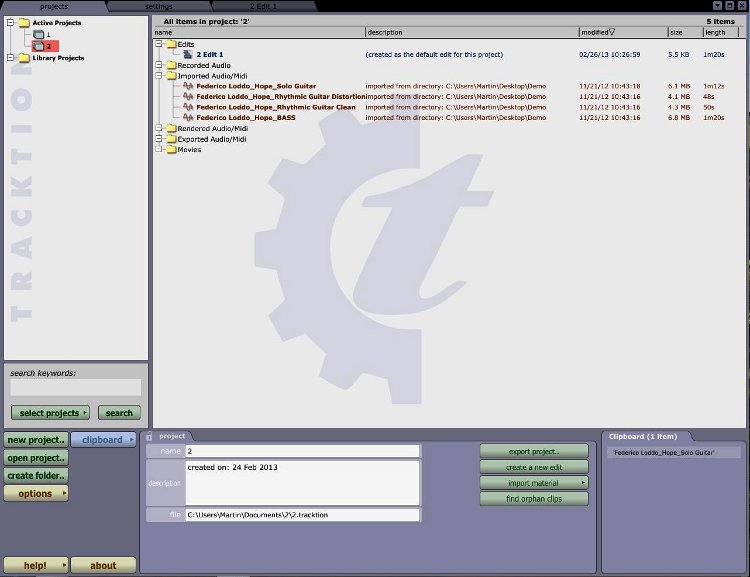Click the project description text box

302,483
